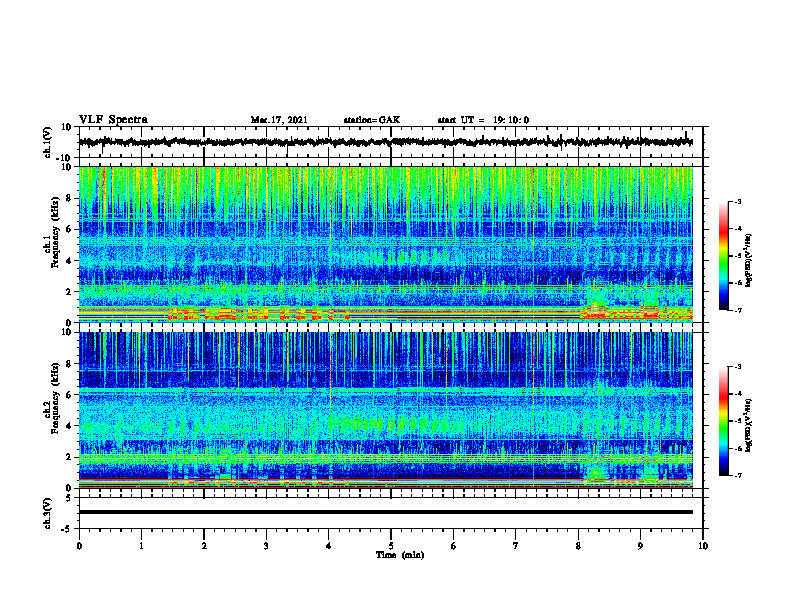Screen dimensions: 792x612
Task: Click the ch.2 frequency axis "2" tick label
Action: click(69, 457)
